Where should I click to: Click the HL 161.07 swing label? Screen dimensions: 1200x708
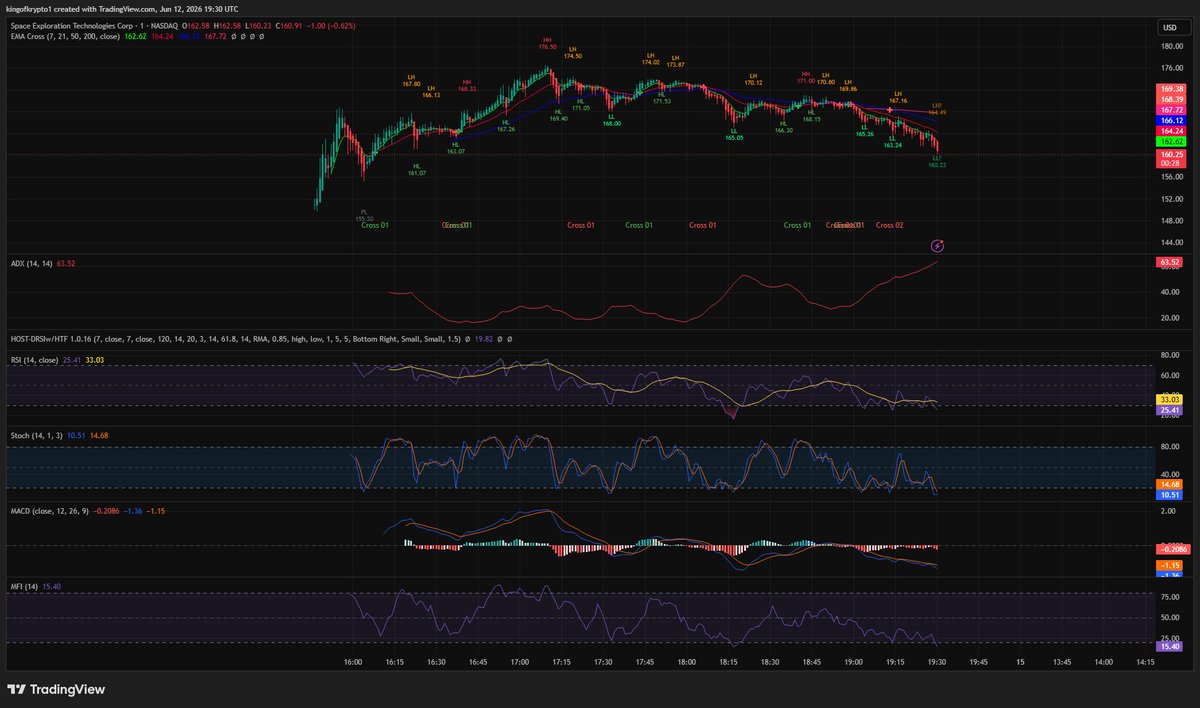click(x=417, y=170)
